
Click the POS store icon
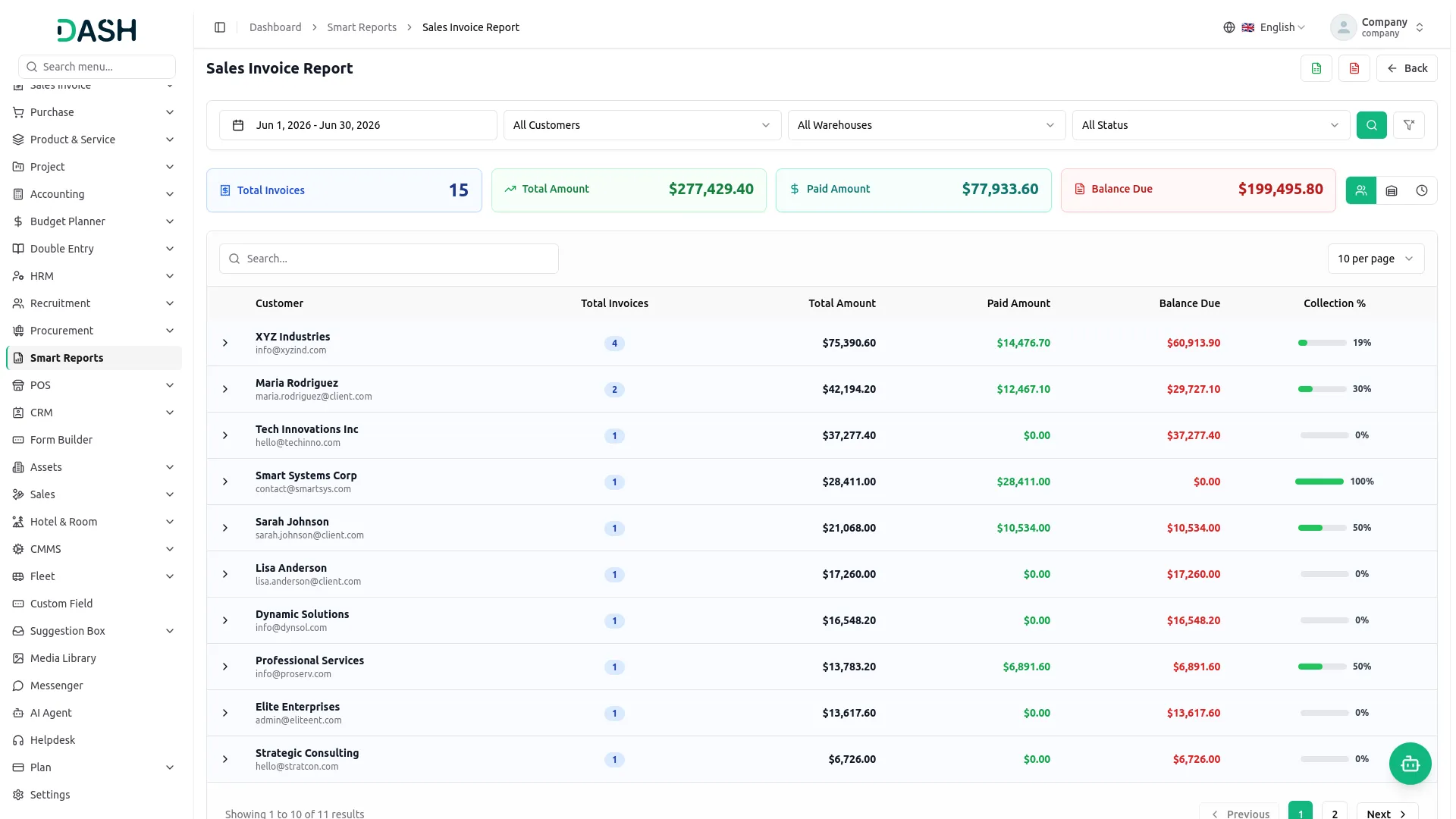tap(18, 385)
